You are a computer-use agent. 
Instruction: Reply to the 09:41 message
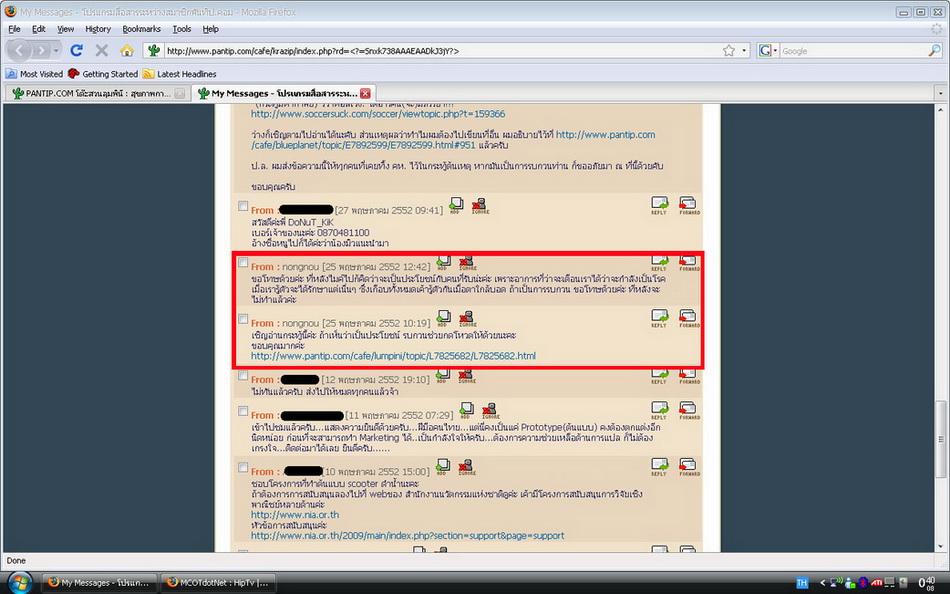coord(659,205)
